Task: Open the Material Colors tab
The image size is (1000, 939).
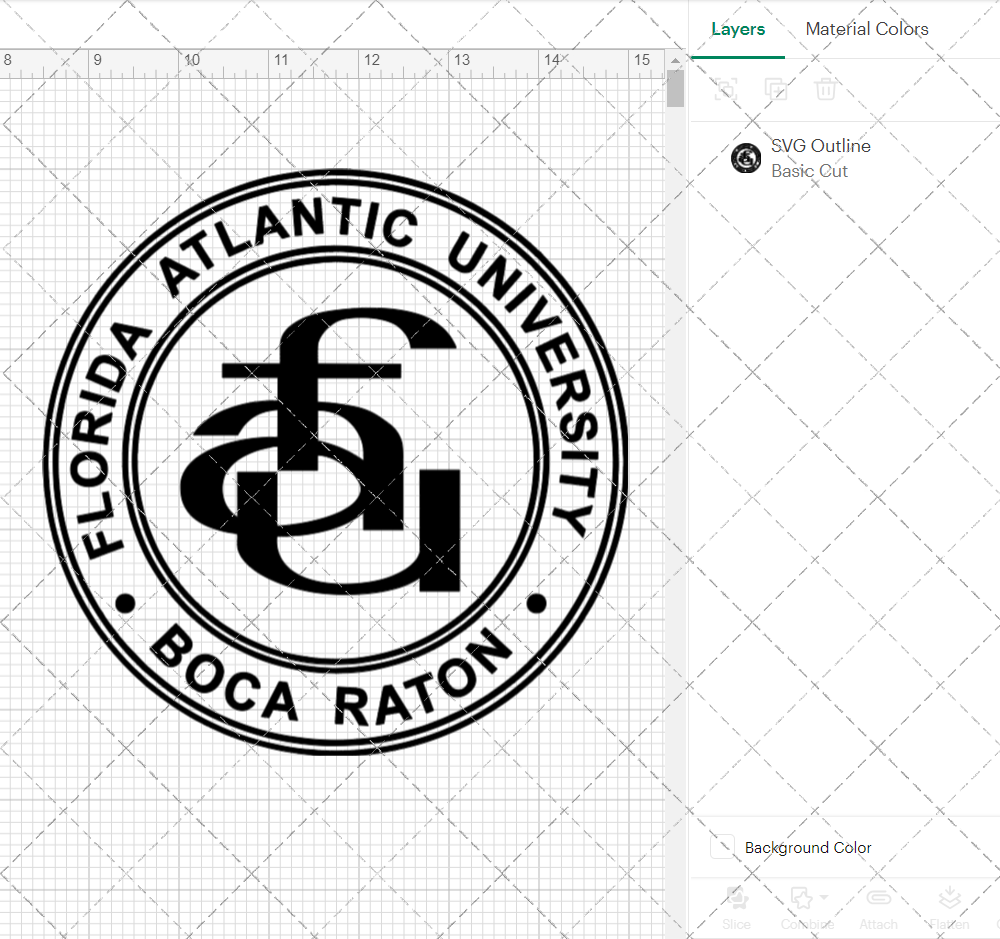Action: click(x=867, y=29)
